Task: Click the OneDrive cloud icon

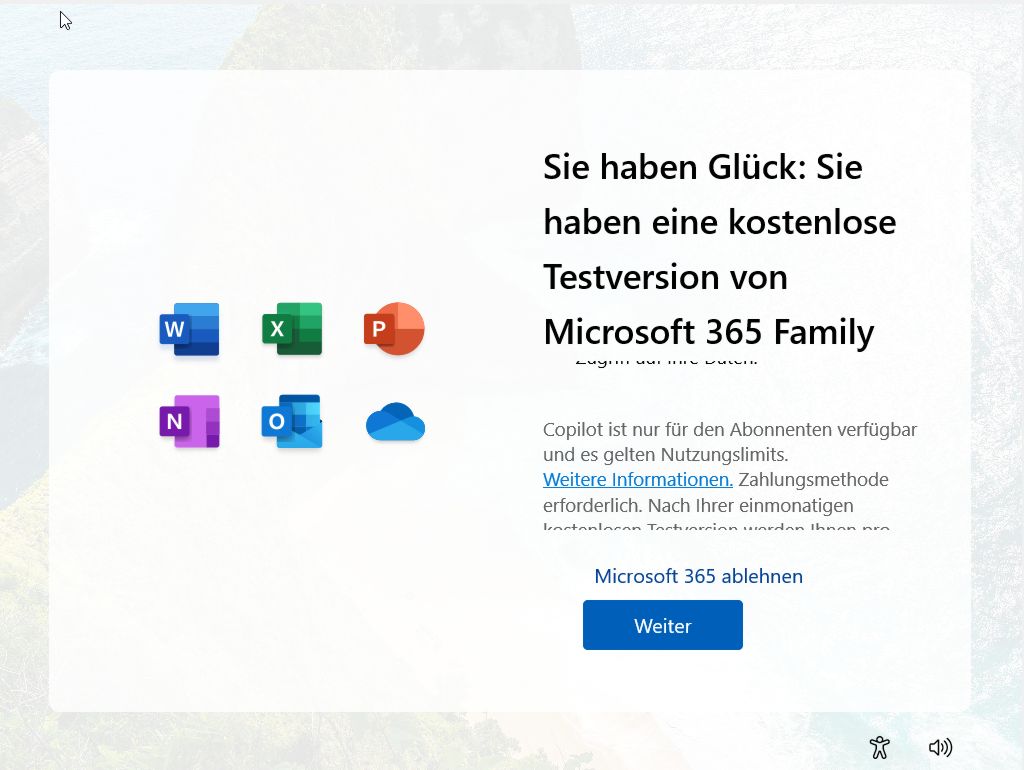Action: click(x=395, y=423)
